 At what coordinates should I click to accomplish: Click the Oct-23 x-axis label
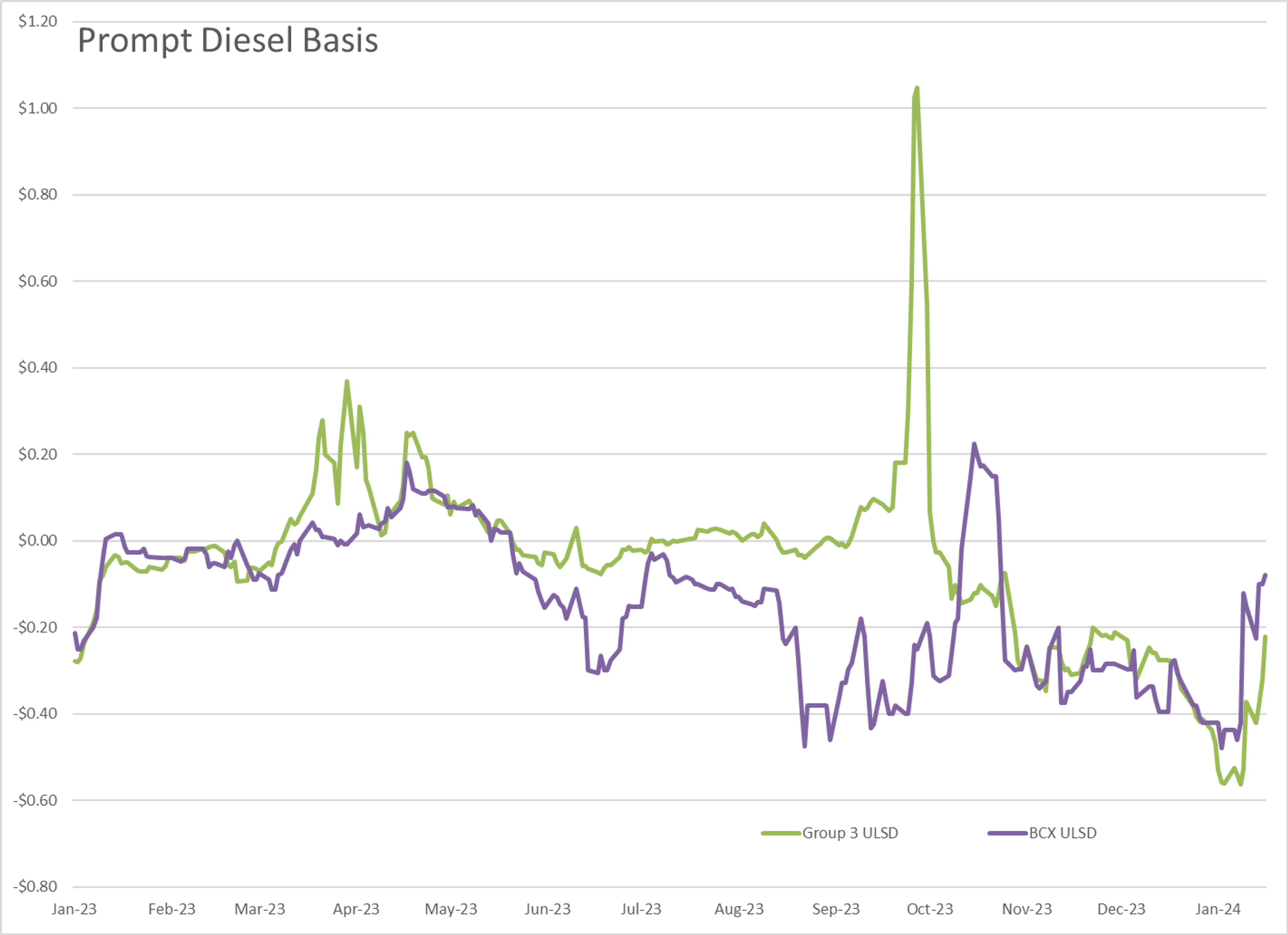click(x=930, y=909)
